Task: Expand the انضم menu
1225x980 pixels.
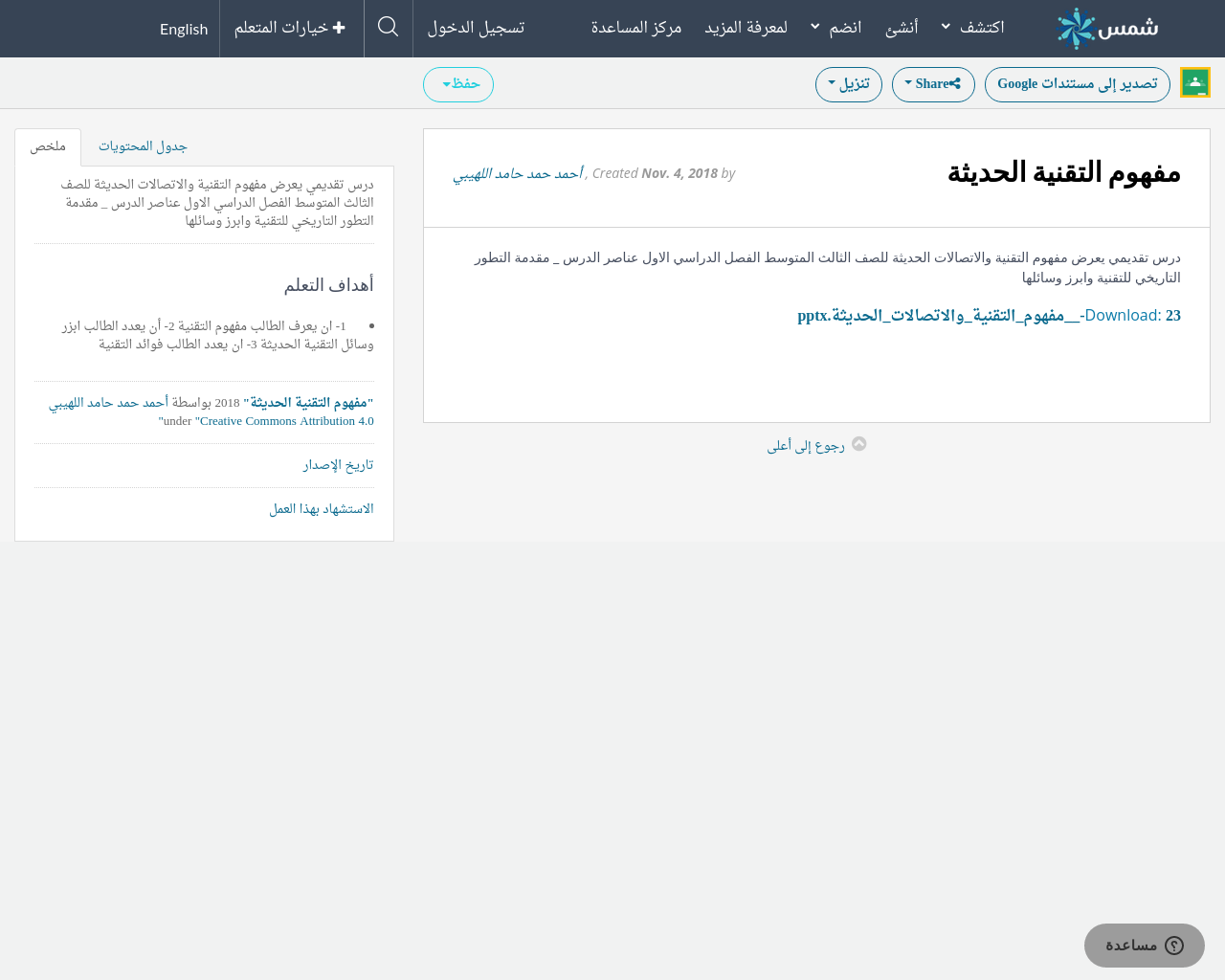Action: point(835,28)
